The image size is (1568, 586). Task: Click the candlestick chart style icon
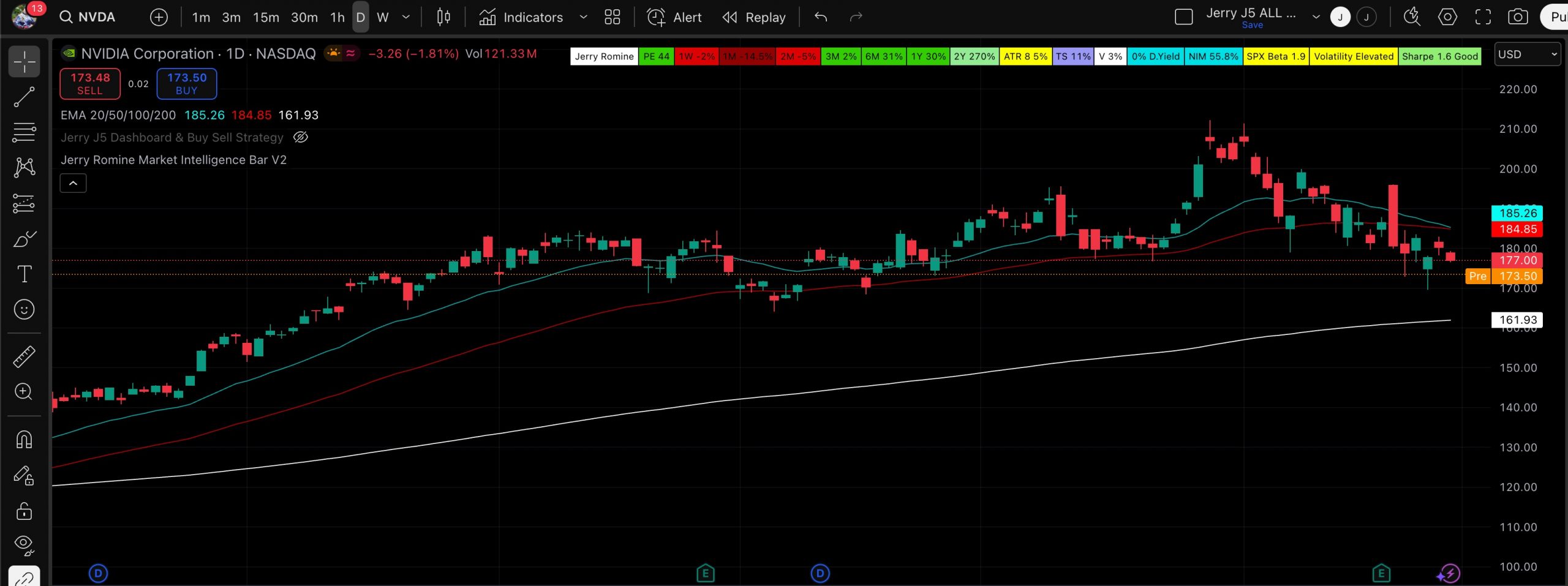click(443, 17)
